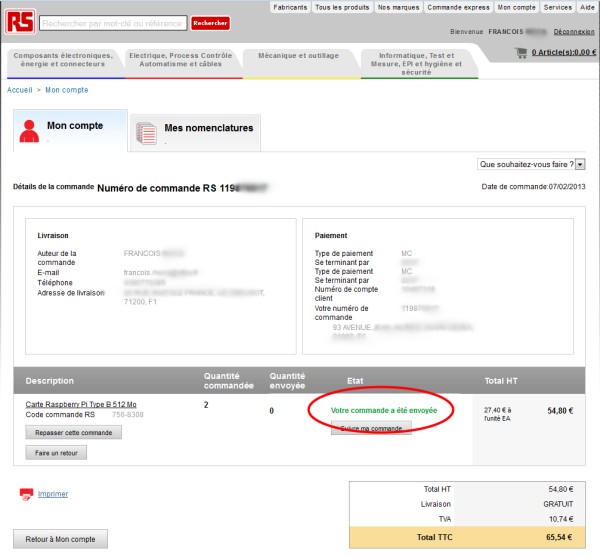Click the red person Mon compte icon

pyautogui.click(x=29, y=131)
